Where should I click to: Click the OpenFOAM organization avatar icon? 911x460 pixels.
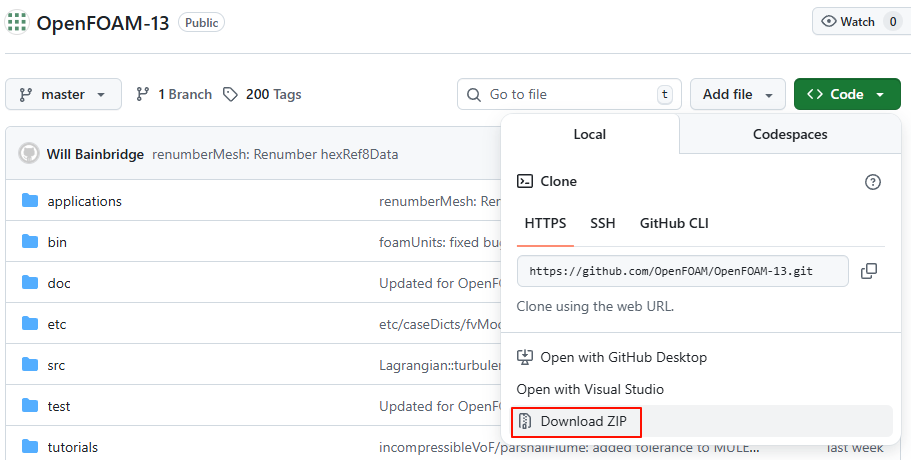17,23
